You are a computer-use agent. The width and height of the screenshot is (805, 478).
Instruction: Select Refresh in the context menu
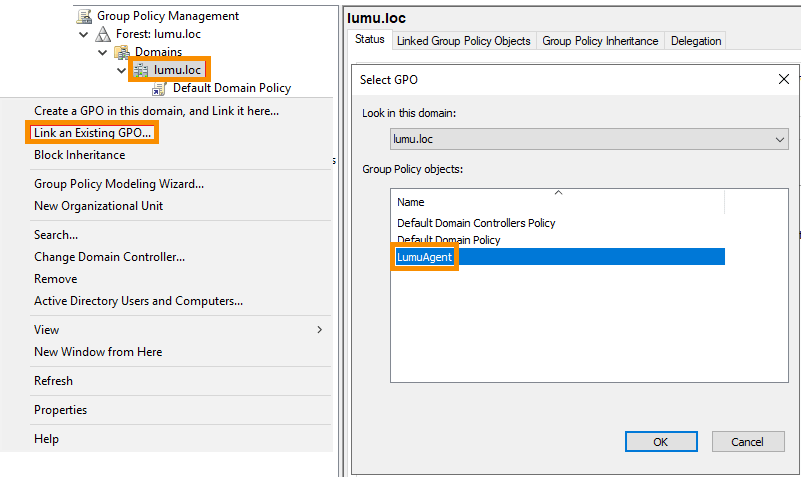point(53,381)
